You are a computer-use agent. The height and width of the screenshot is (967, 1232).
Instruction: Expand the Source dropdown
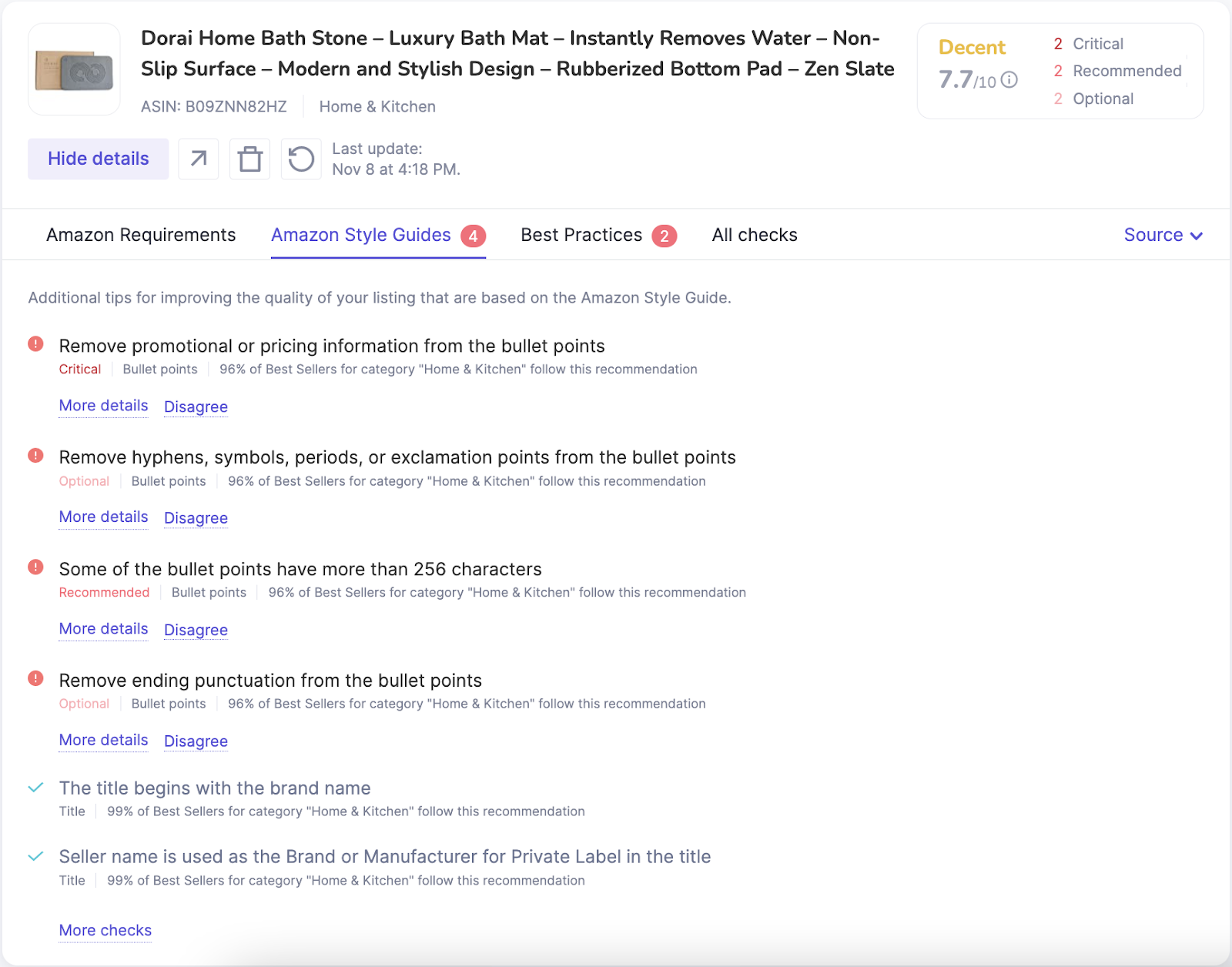click(1163, 235)
